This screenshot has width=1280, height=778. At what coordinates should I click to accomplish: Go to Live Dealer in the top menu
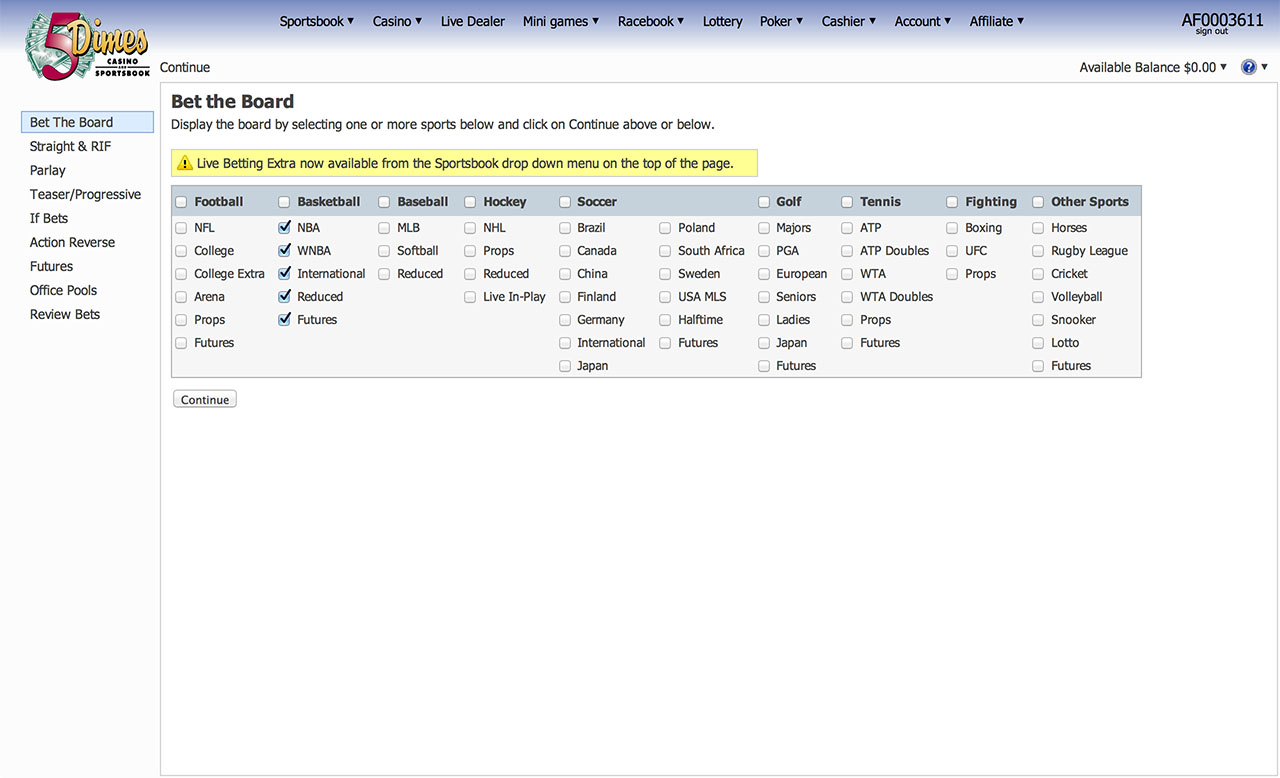[473, 21]
